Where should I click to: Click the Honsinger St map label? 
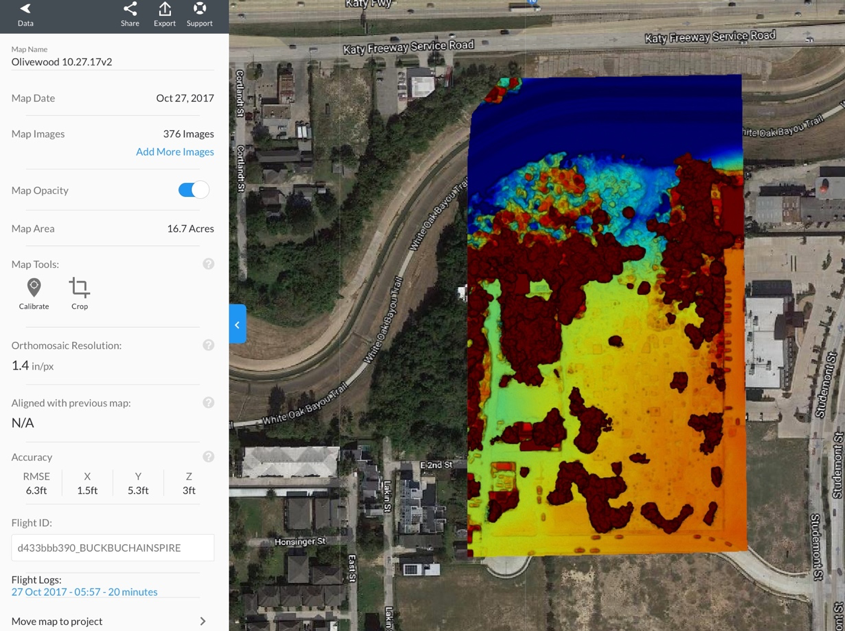pyautogui.click(x=300, y=541)
